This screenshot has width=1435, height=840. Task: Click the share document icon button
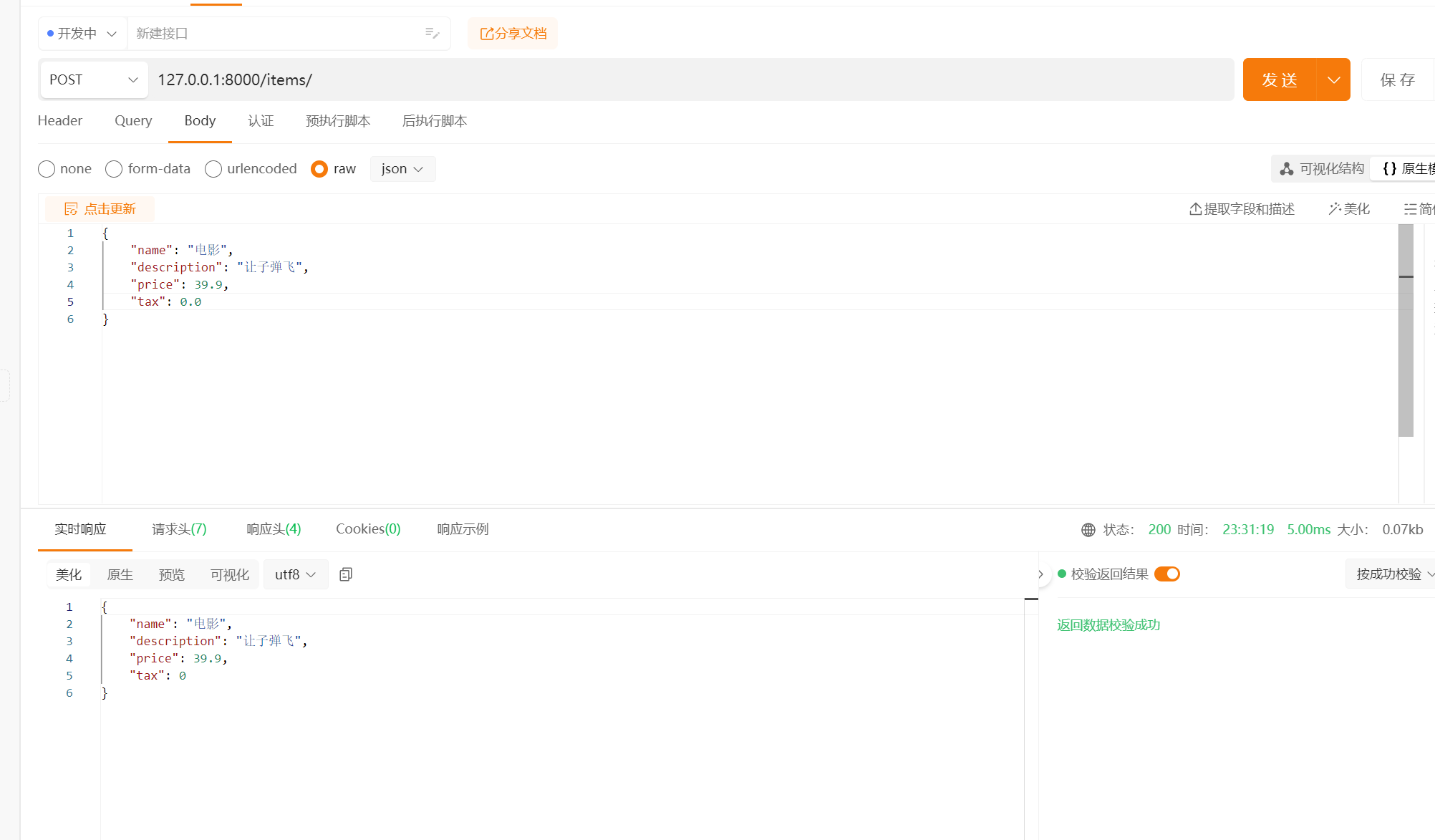click(x=487, y=34)
